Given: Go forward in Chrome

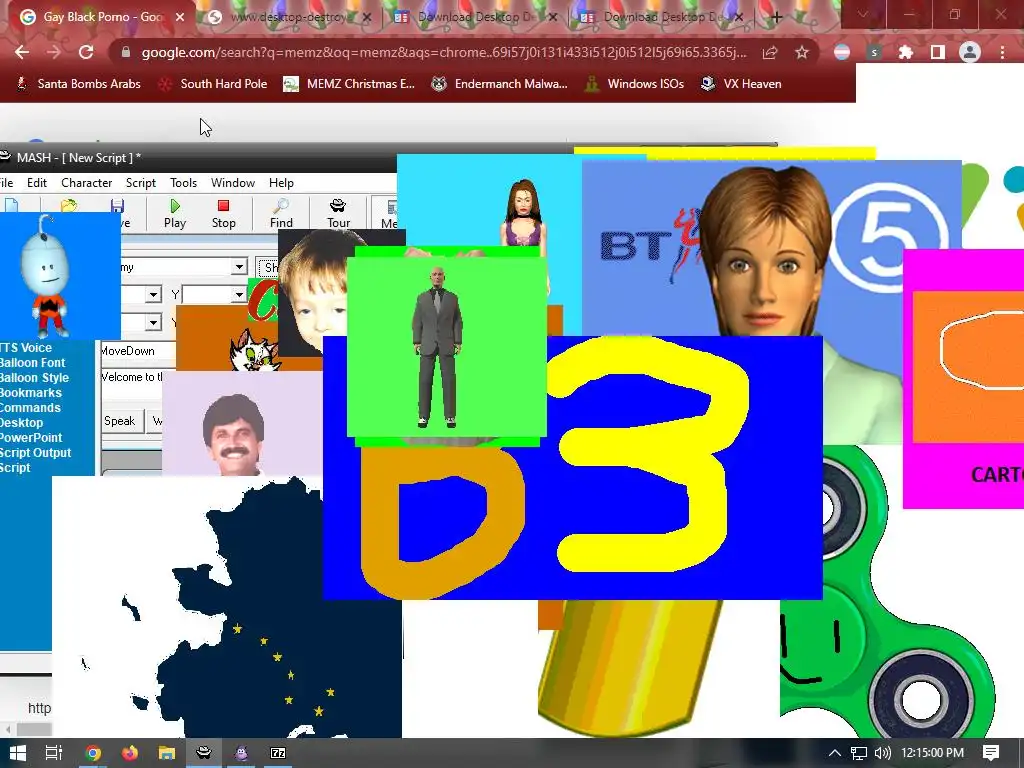Looking at the screenshot, I should click(54, 52).
